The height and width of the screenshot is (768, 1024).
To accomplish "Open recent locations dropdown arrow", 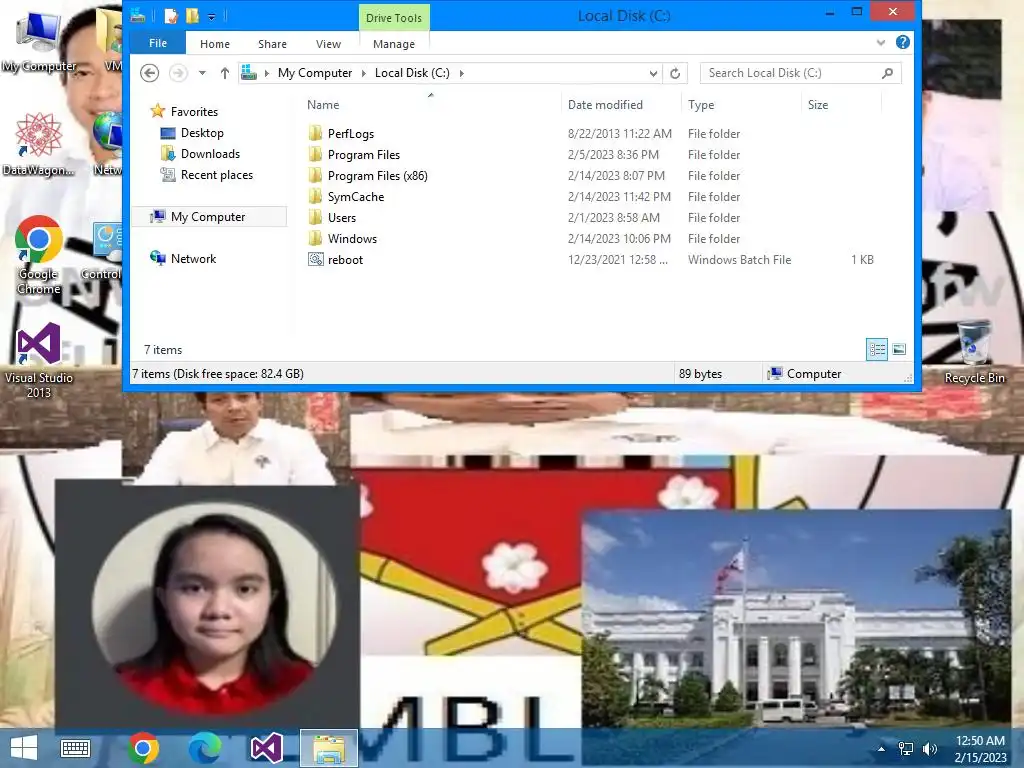I will click(202, 73).
